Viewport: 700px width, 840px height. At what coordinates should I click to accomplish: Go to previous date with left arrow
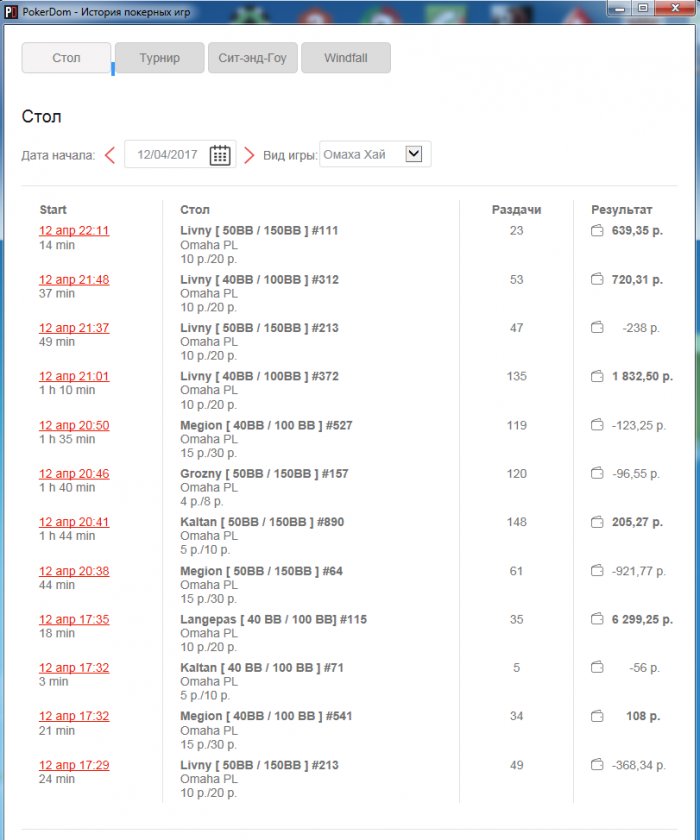pos(110,155)
